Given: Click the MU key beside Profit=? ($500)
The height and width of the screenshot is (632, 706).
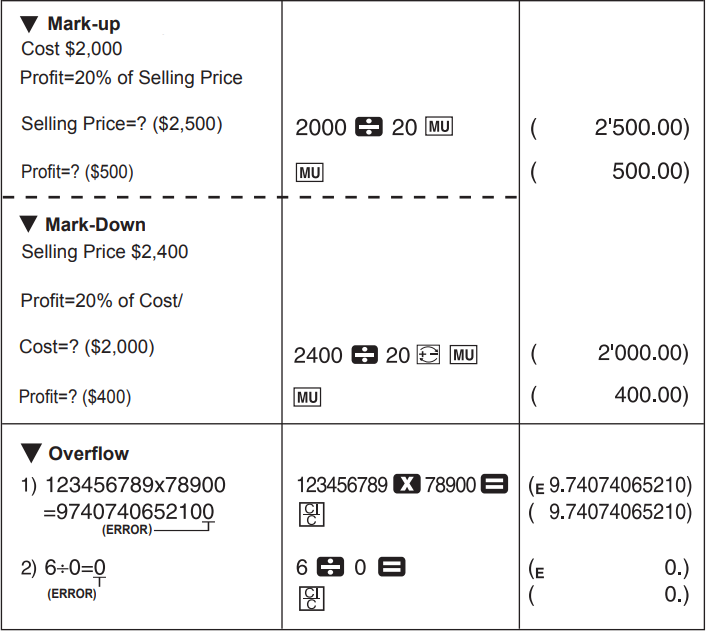Looking at the screenshot, I should (x=309, y=173).
